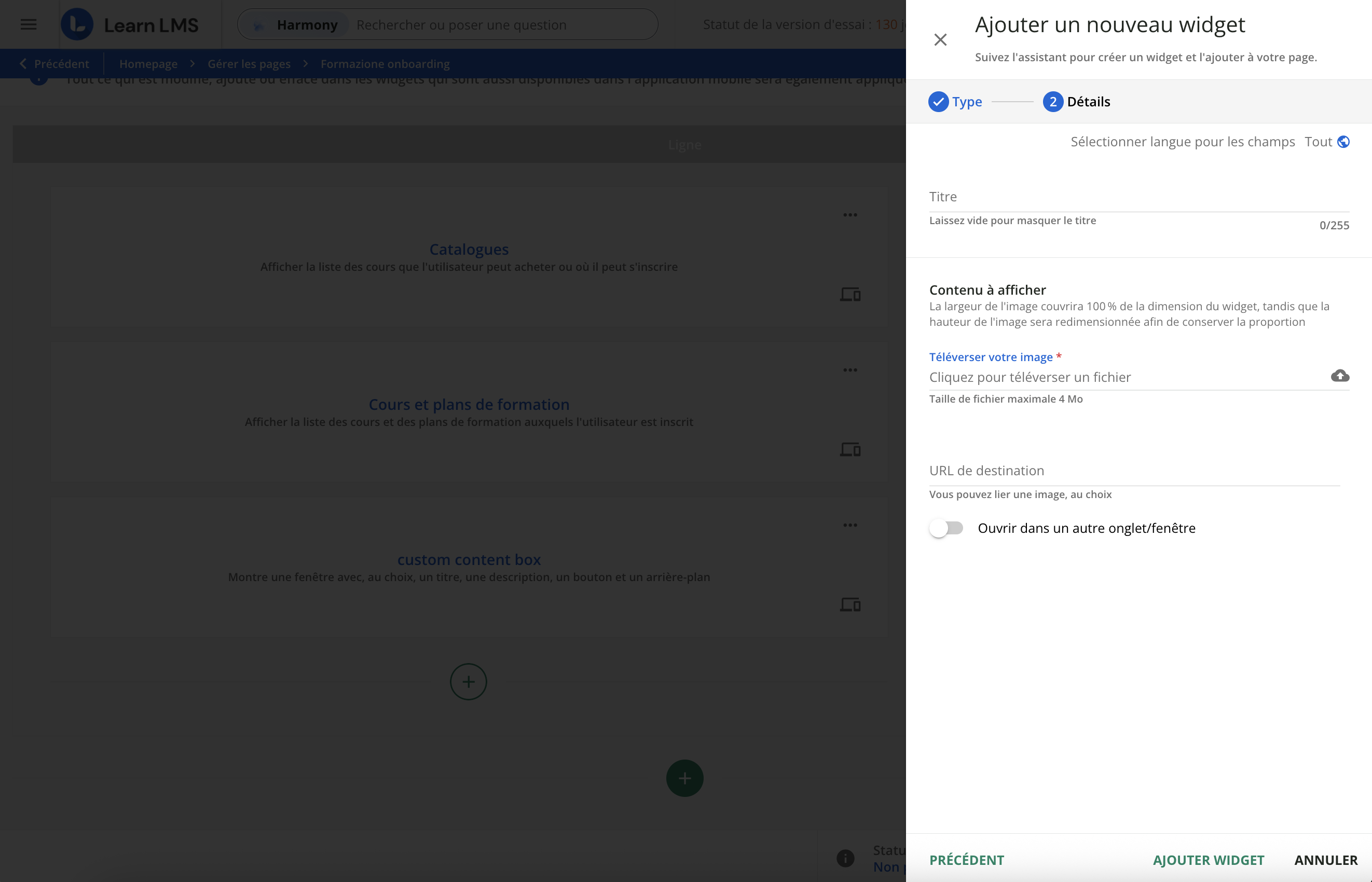
Task: Click the solid green plus add-row button
Action: (684, 778)
